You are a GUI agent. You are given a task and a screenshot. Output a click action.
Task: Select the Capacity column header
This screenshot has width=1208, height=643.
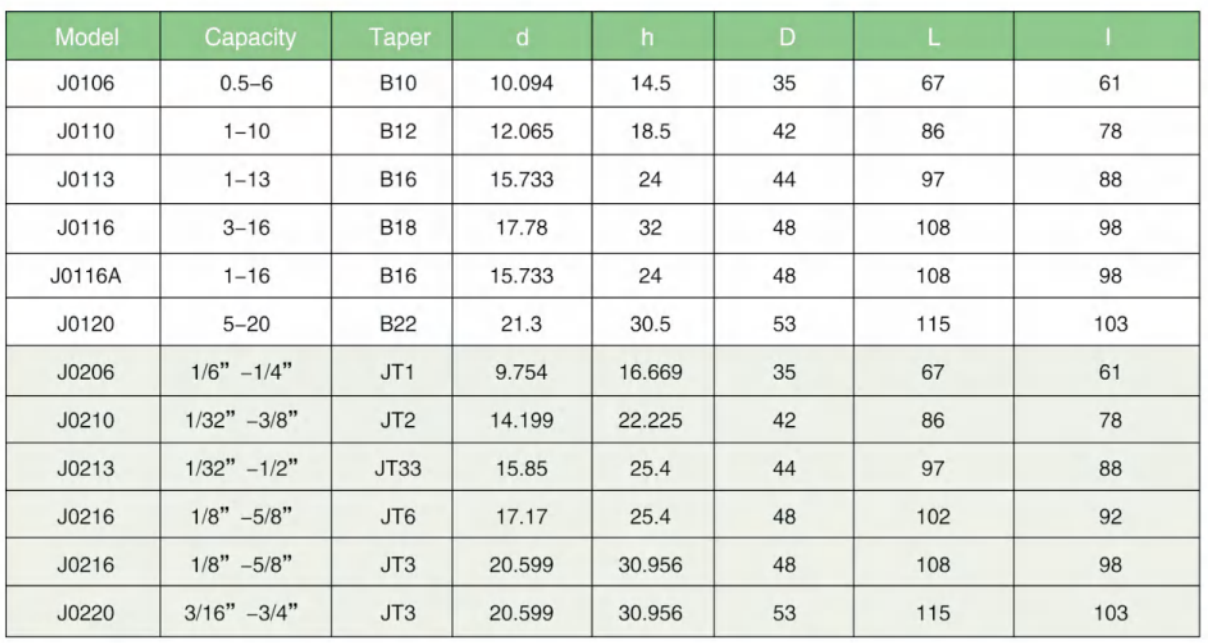250,38
